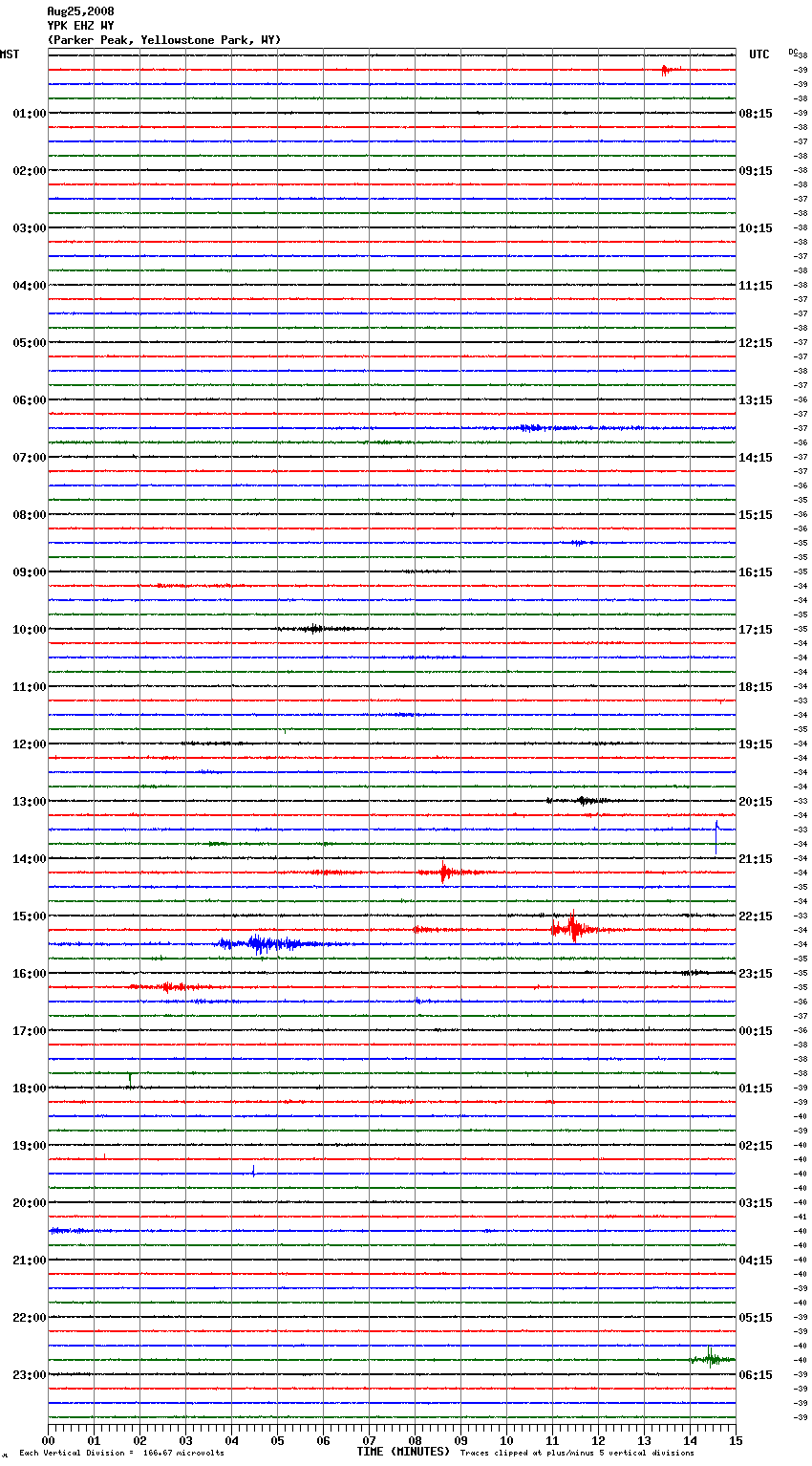Click the 14:15 UTC time label

[756, 458]
